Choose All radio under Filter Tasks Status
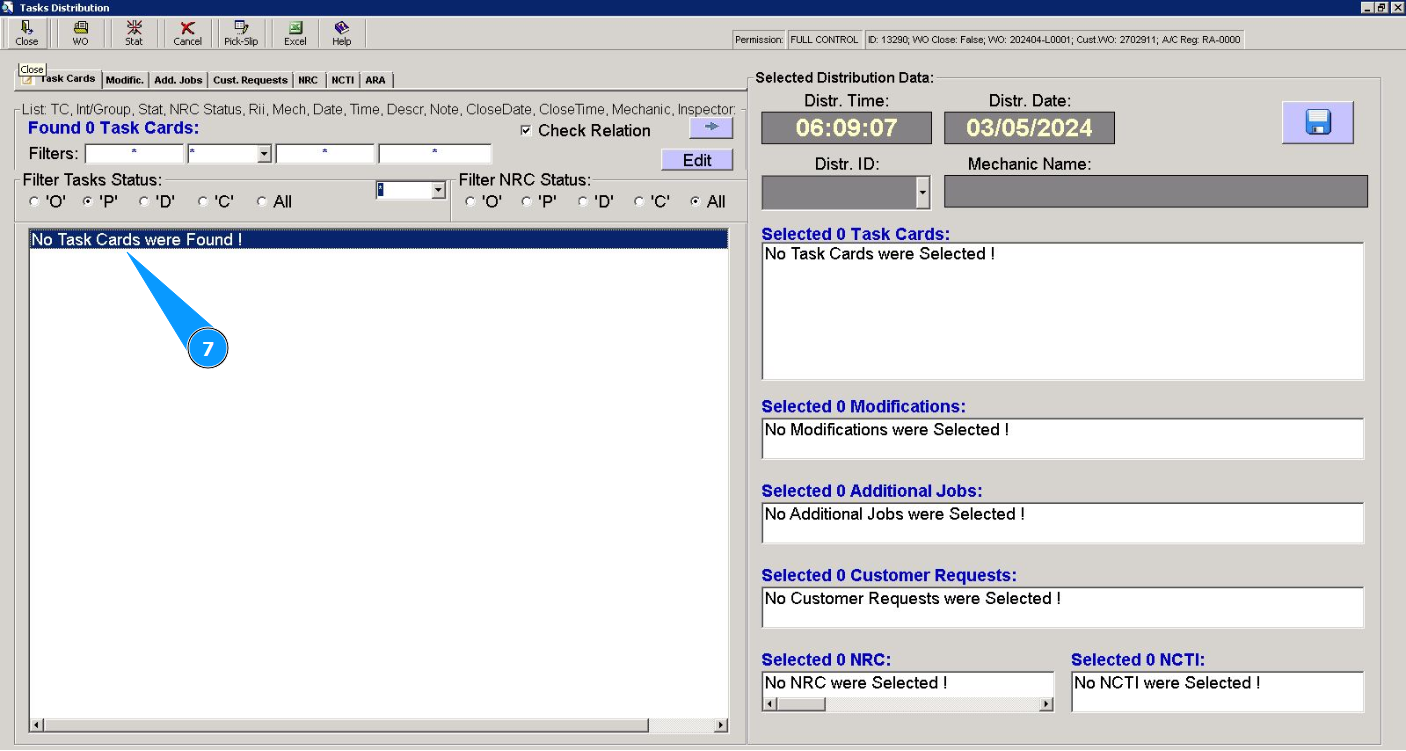 (x=262, y=202)
